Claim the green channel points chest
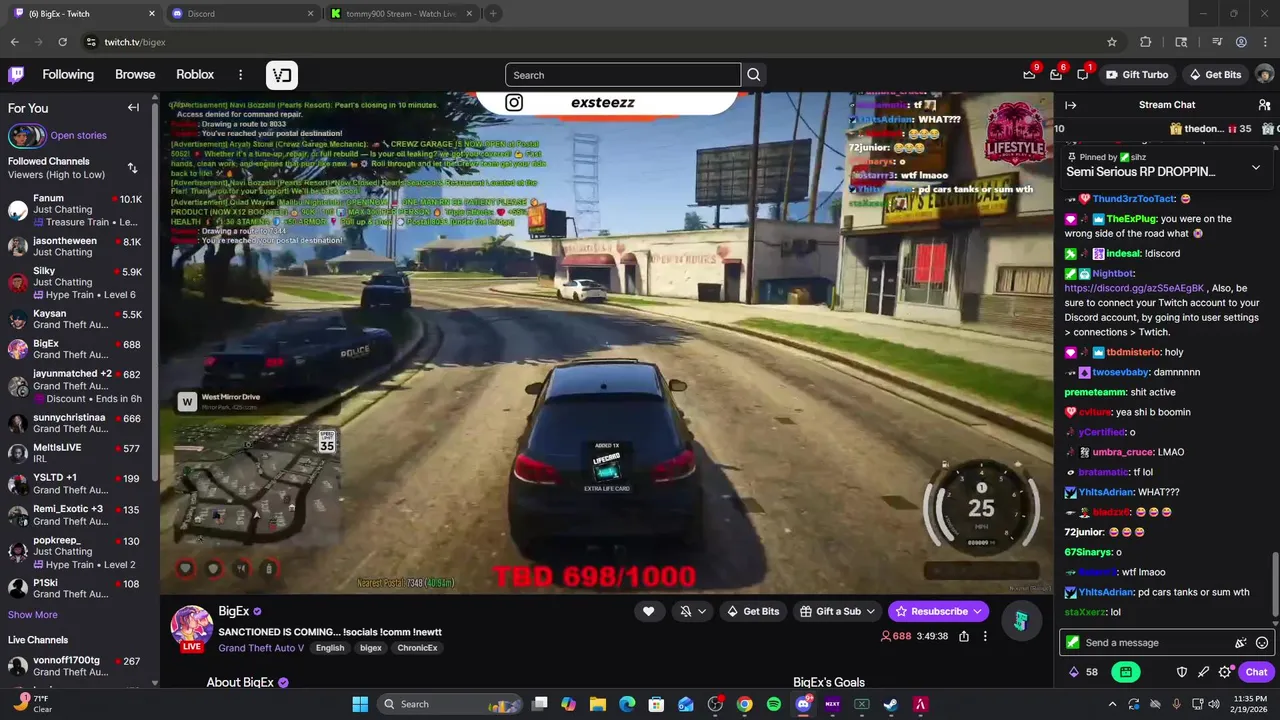The image size is (1280, 720). (1125, 672)
